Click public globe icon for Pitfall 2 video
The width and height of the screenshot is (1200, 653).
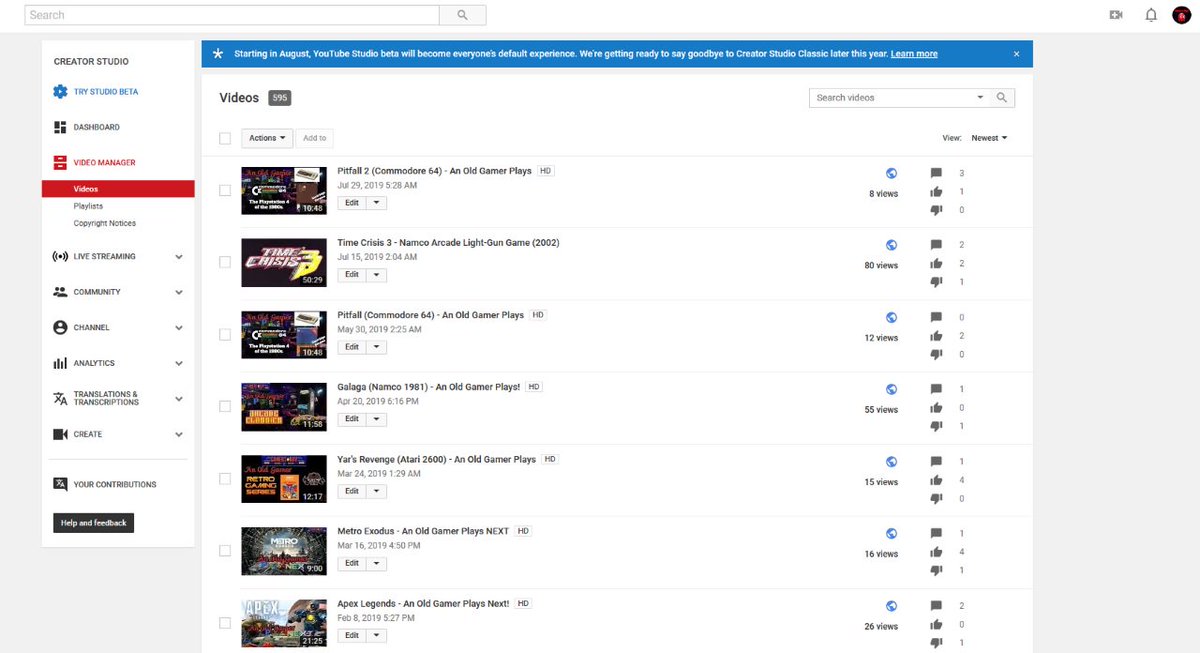[x=891, y=173]
